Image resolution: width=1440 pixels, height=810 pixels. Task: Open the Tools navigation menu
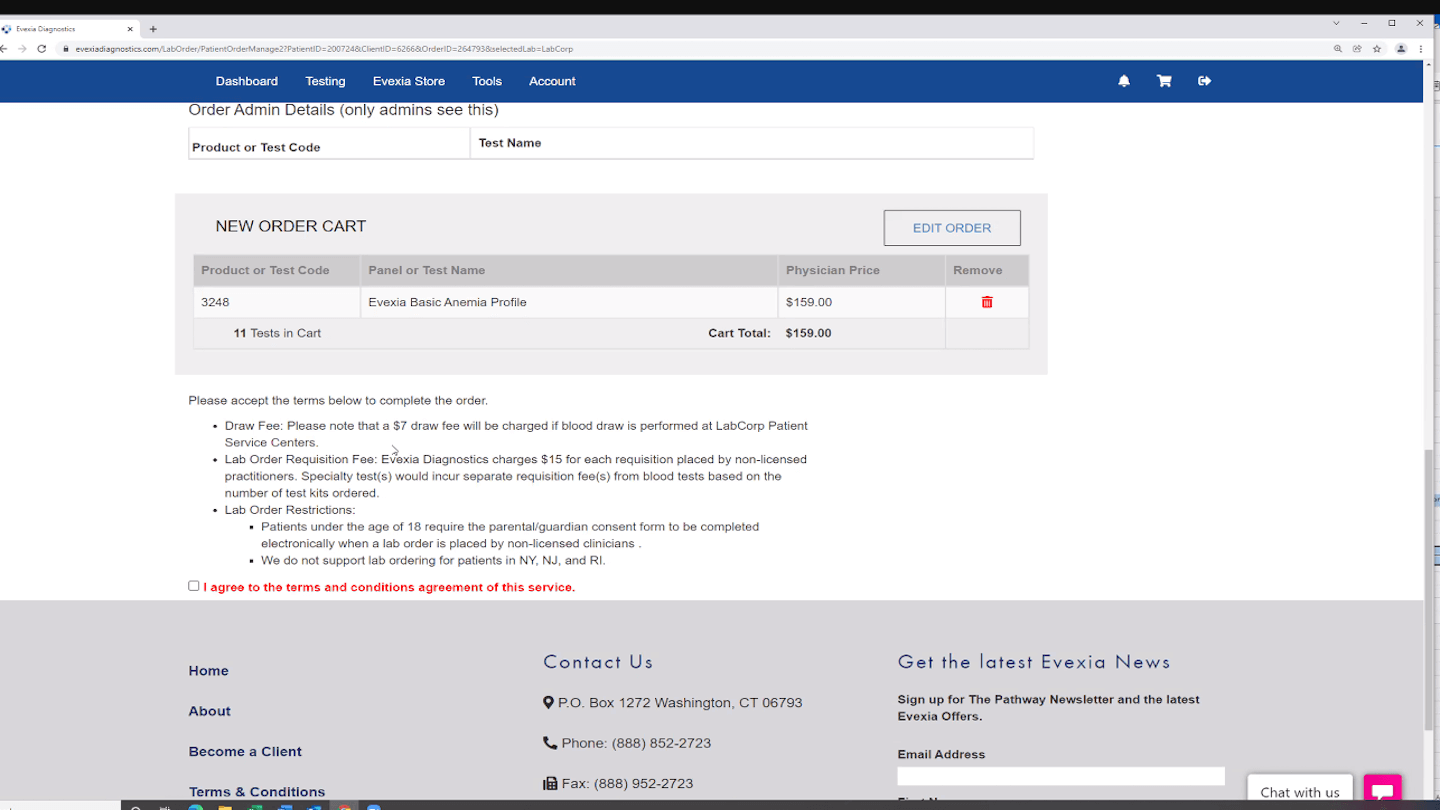(487, 81)
